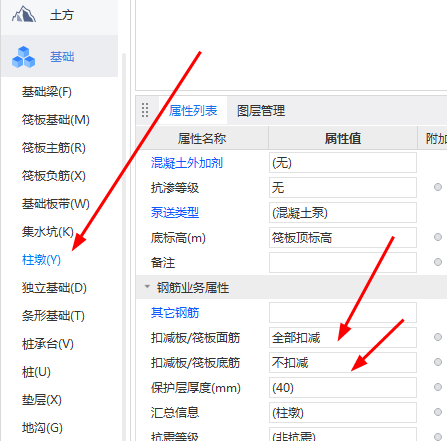Collapse the 钢筋业务属性 section
This screenshot has height=441, width=447.
click(147, 287)
